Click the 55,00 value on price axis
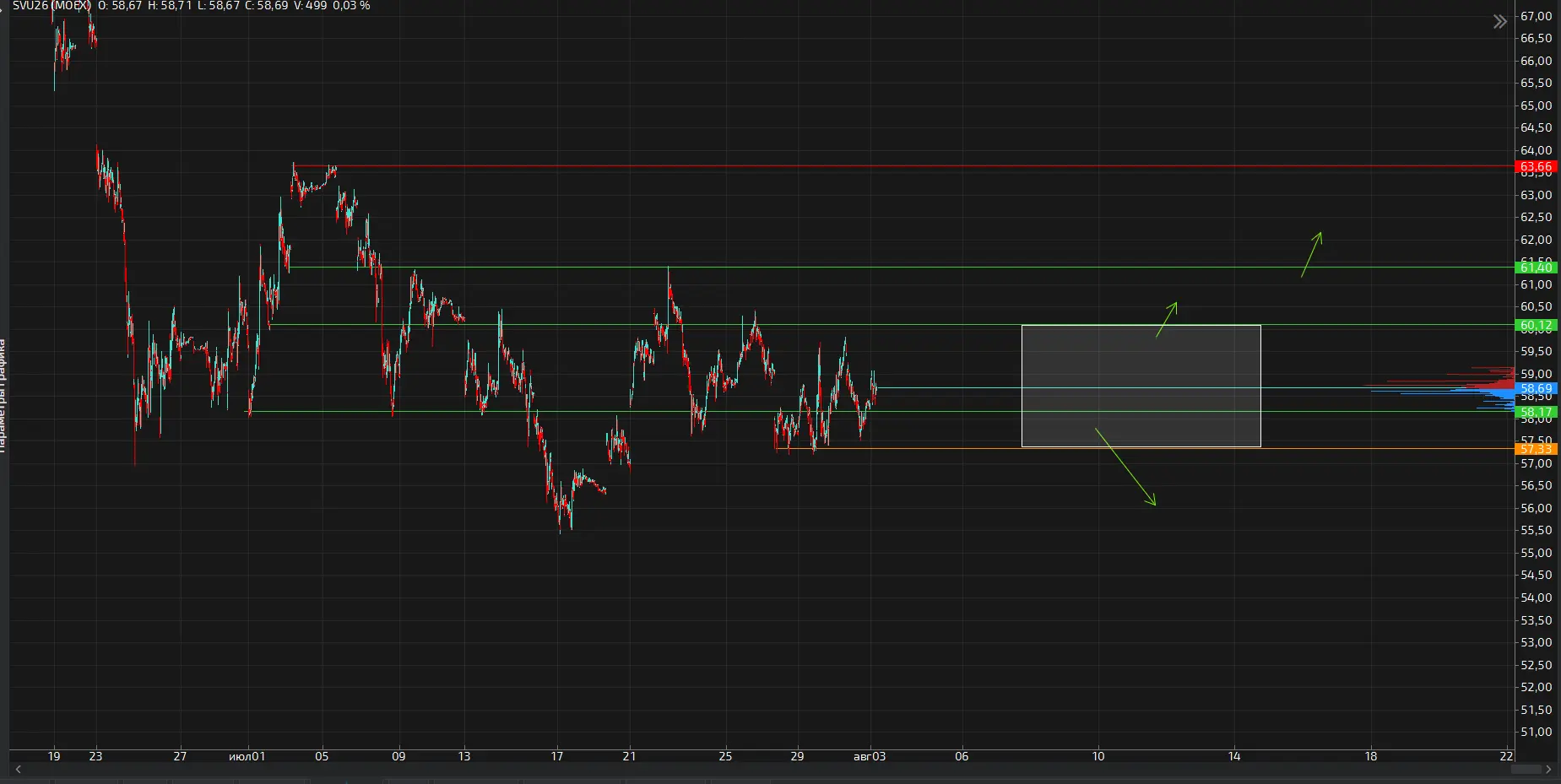The height and width of the screenshot is (784, 1561). click(1536, 553)
